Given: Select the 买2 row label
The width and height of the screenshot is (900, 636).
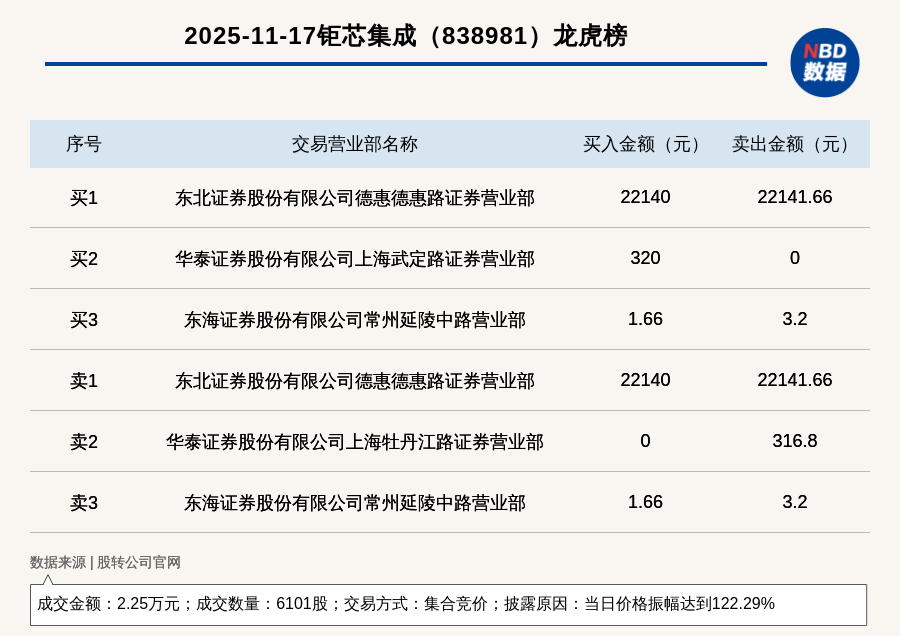Looking at the screenshot, I should click(84, 259).
